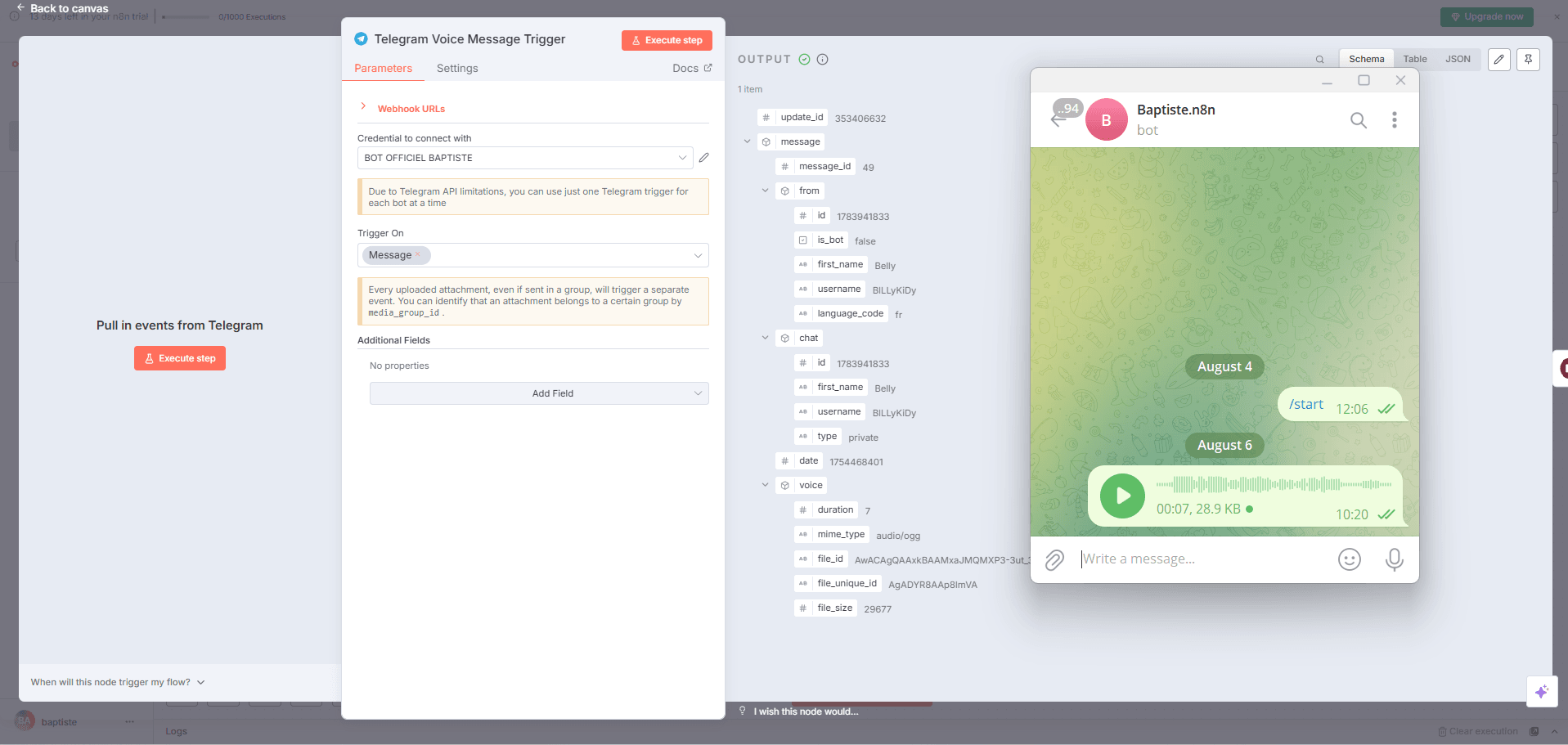Seek within the voice message waveform
The height and width of the screenshot is (745, 1568).
pos(1274,484)
